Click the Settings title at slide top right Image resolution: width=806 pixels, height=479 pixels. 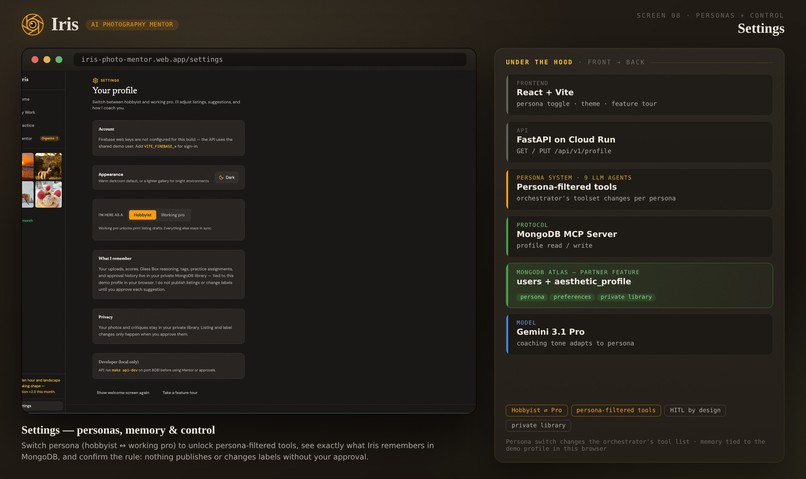coord(761,28)
